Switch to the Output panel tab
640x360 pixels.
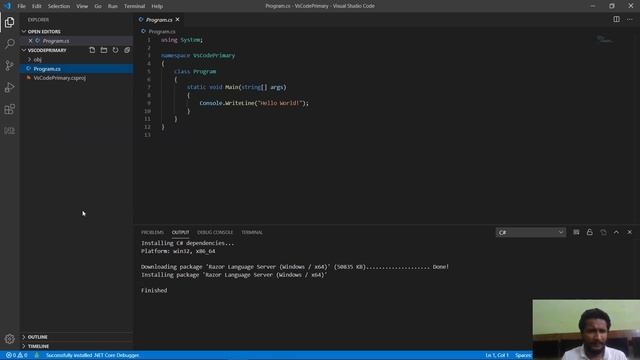tap(180, 232)
